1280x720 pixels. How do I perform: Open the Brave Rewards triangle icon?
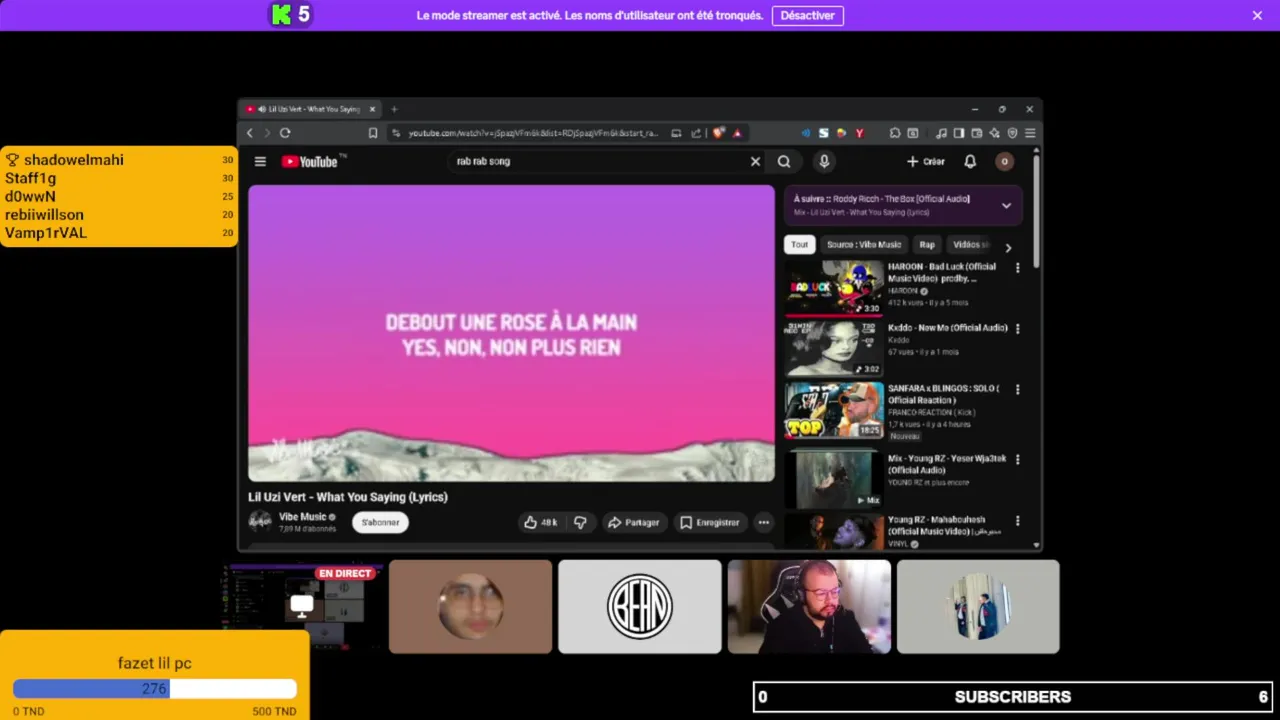tap(737, 133)
